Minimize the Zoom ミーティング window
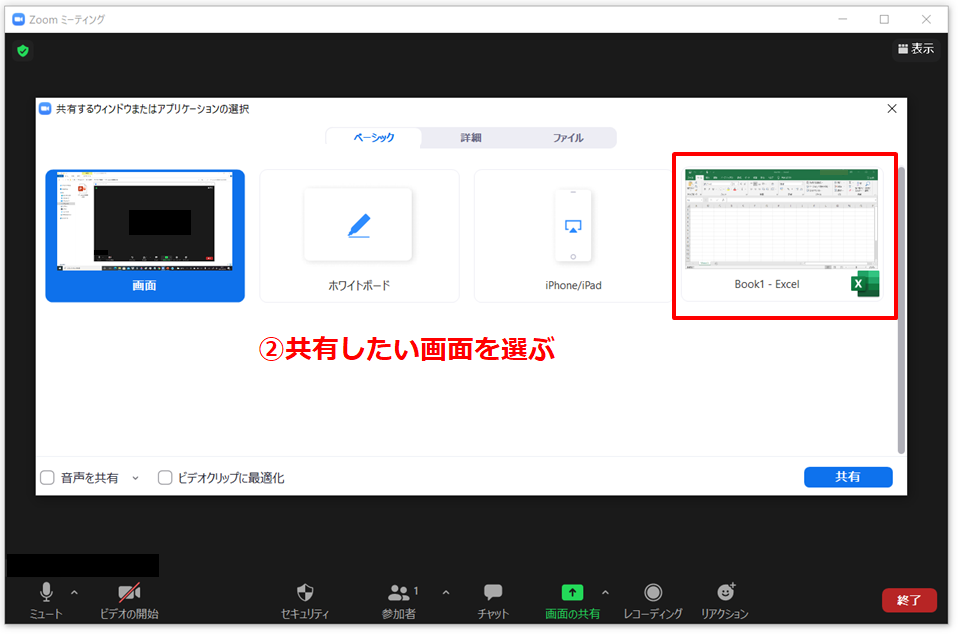This screenshot has height=636, width=960. [x=843, y=20]
